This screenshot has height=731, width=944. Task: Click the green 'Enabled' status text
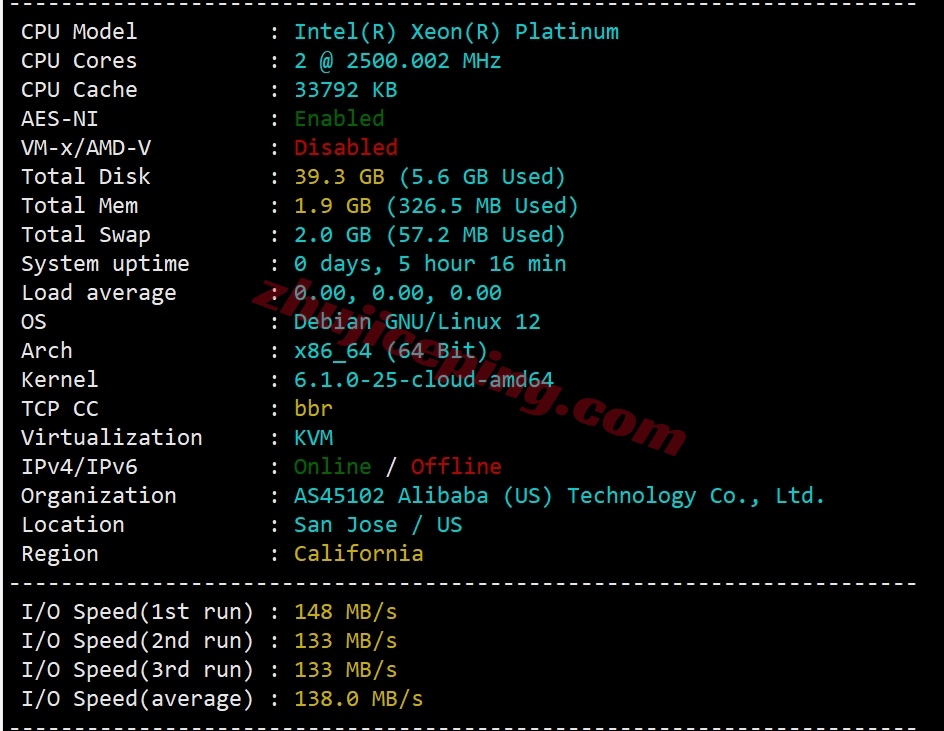coord(339,119)
